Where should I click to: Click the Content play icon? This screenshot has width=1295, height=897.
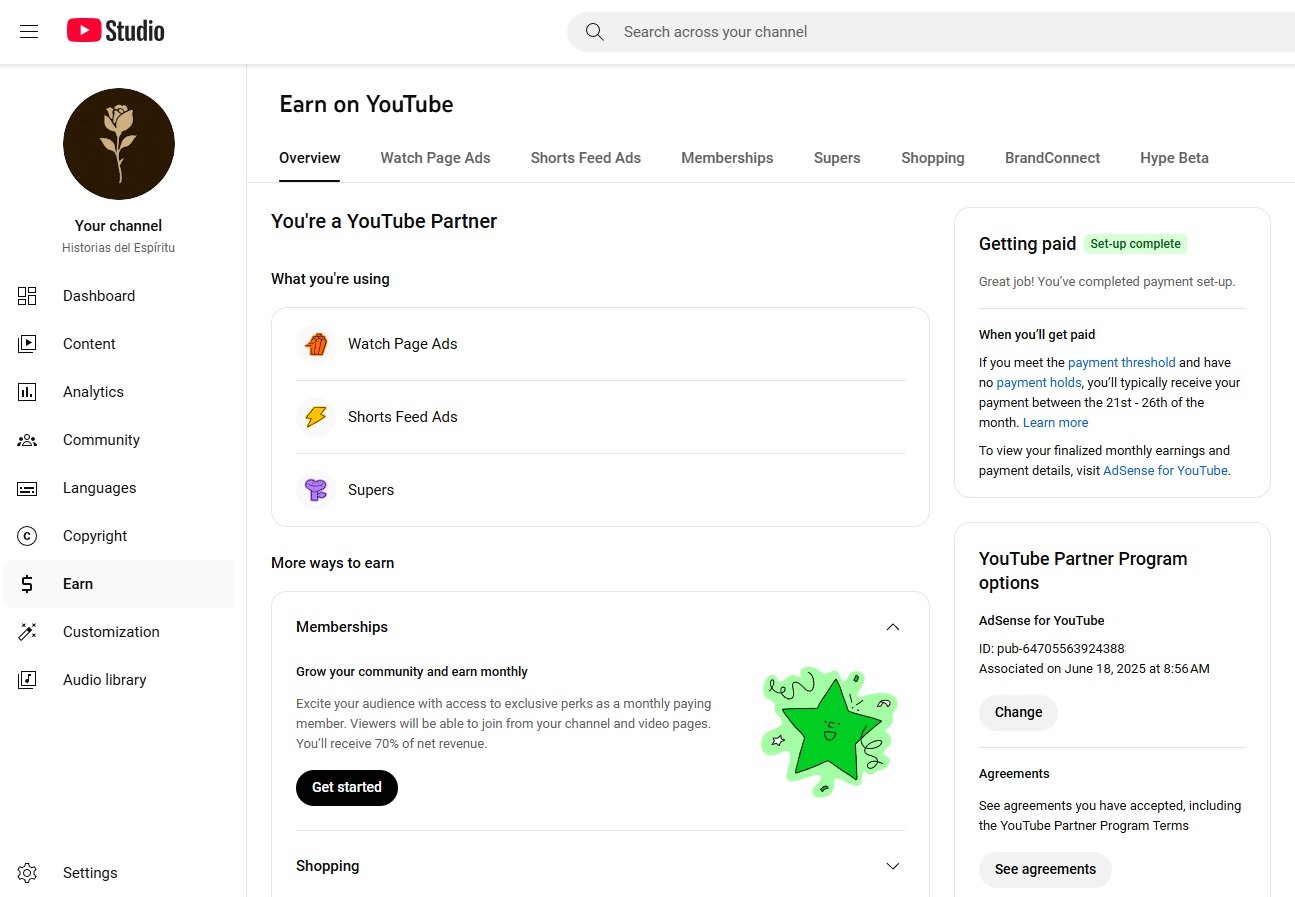[27, 344]
